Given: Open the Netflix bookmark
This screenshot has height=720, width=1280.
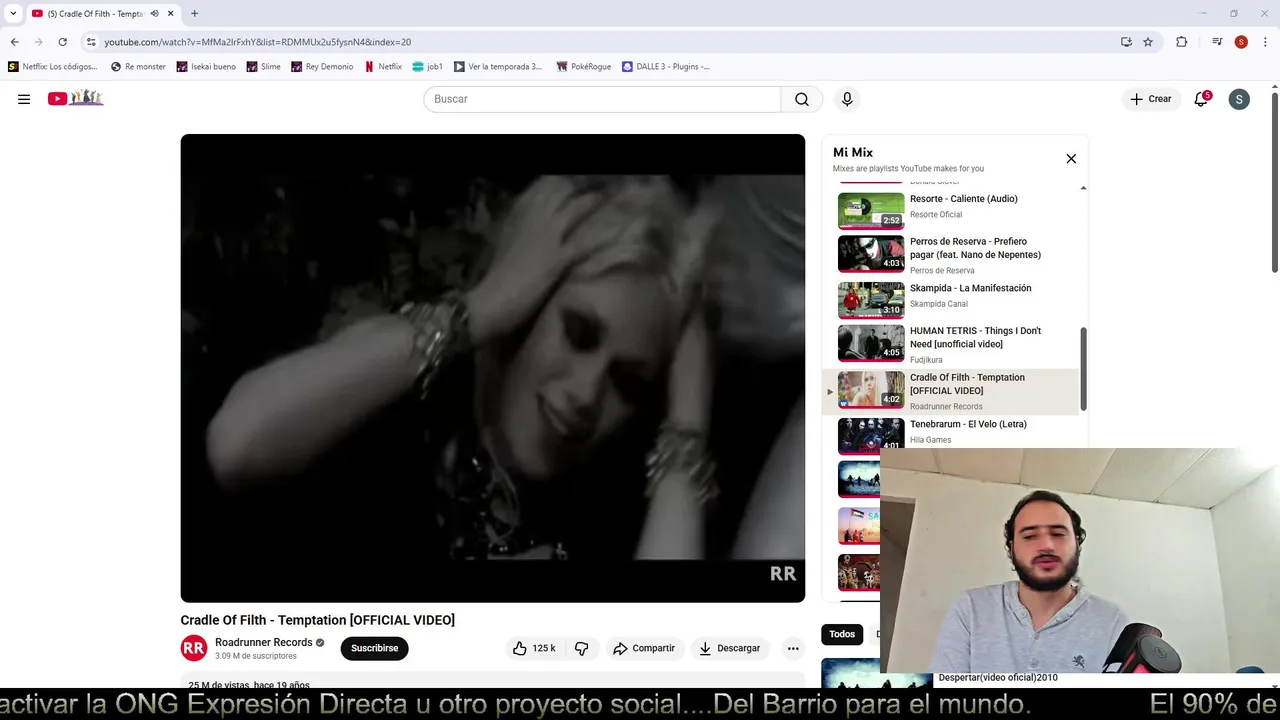Looking at the screenshot, I should [x=383, y=67].
